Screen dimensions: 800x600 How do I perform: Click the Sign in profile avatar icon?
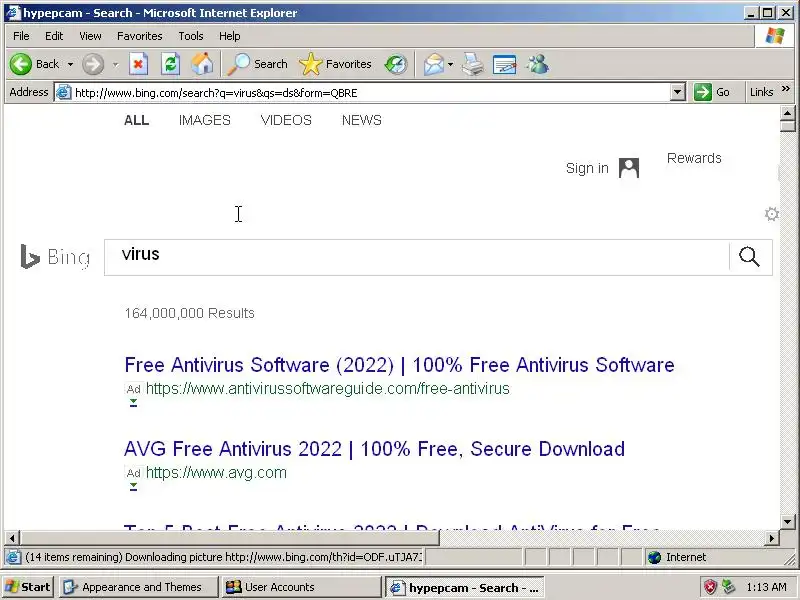coord(629,168)
